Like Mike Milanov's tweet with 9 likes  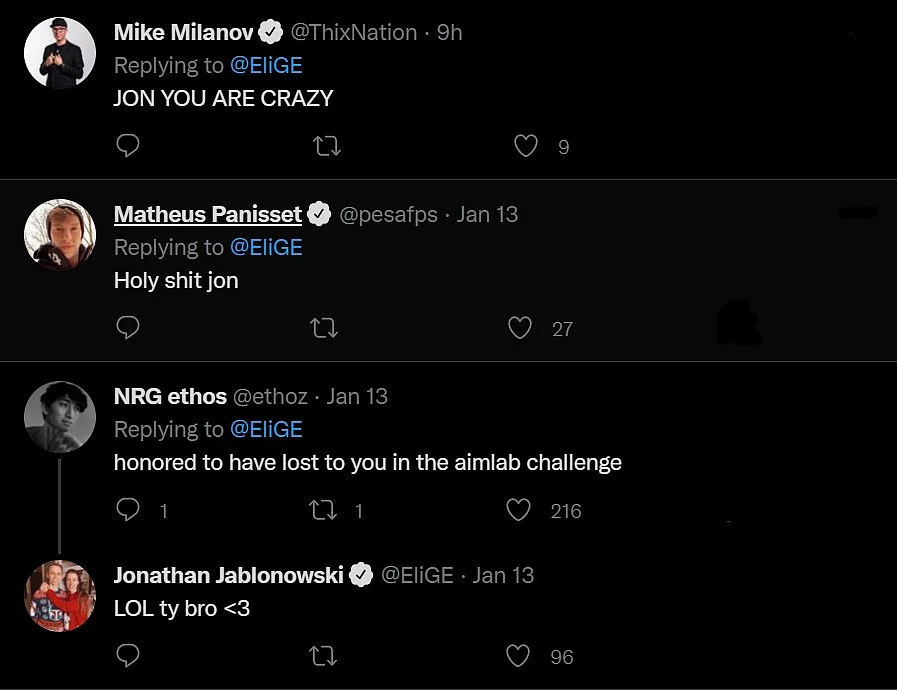pos(525,146)
